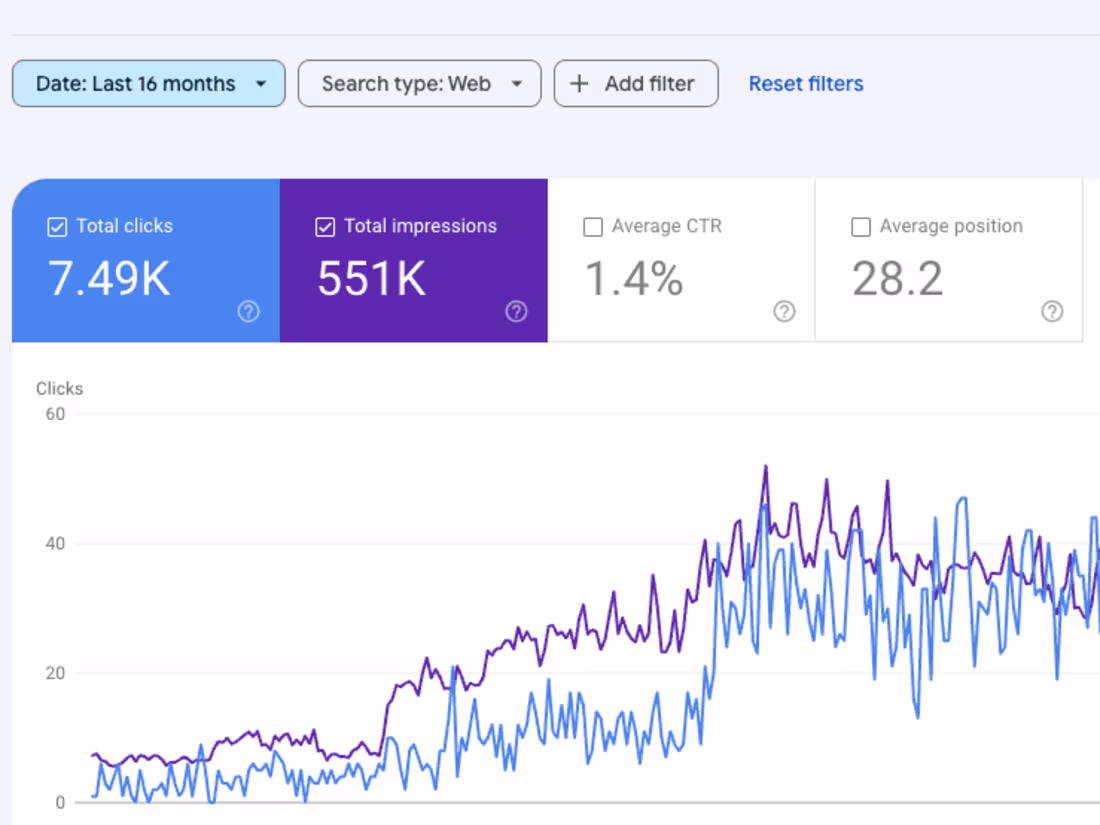Image resolution: width=1100 pixels, height=825 pixels.
Task: Click the Total impressions question mark icon
Action: pyautogui.click(x=516, y=312)
